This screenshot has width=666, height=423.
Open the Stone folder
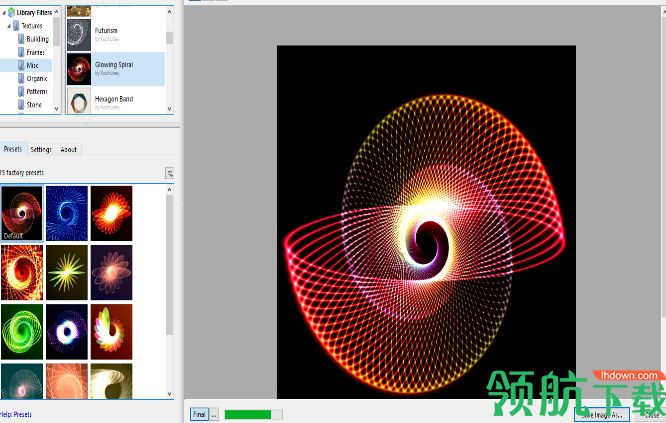click(x=34, y=105)
